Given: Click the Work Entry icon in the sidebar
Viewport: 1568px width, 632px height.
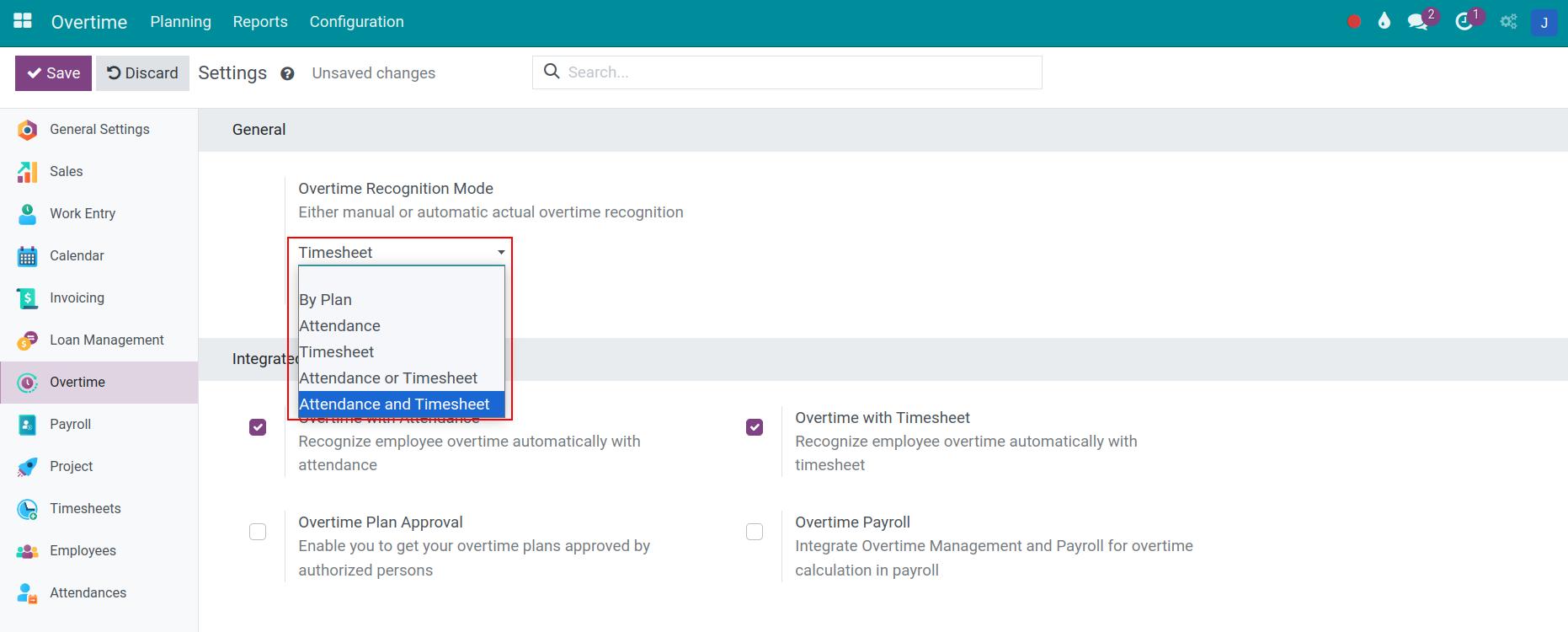Looking at the screenshot, I should pos(27,214).
